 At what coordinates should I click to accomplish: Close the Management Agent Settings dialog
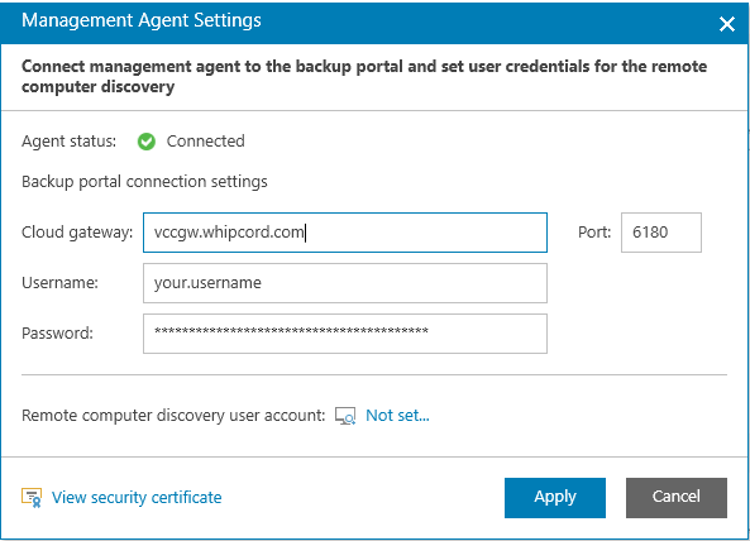point(727,23)
